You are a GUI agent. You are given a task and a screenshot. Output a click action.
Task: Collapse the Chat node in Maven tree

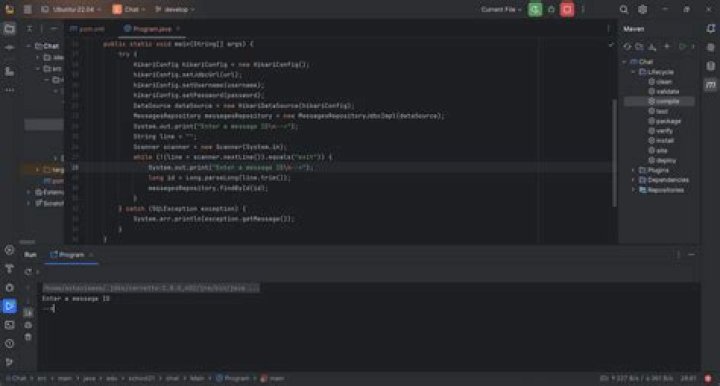(x=624, y=62)
